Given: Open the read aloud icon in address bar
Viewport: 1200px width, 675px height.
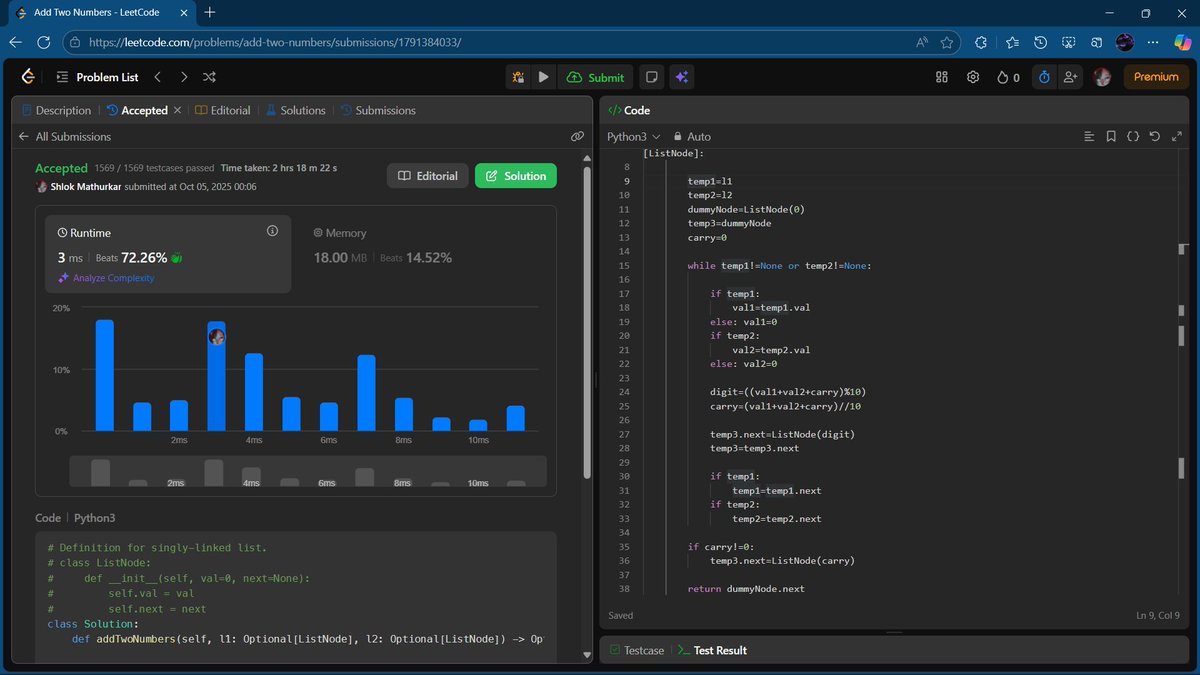Looking at the screenshot, I should (921, 42).
